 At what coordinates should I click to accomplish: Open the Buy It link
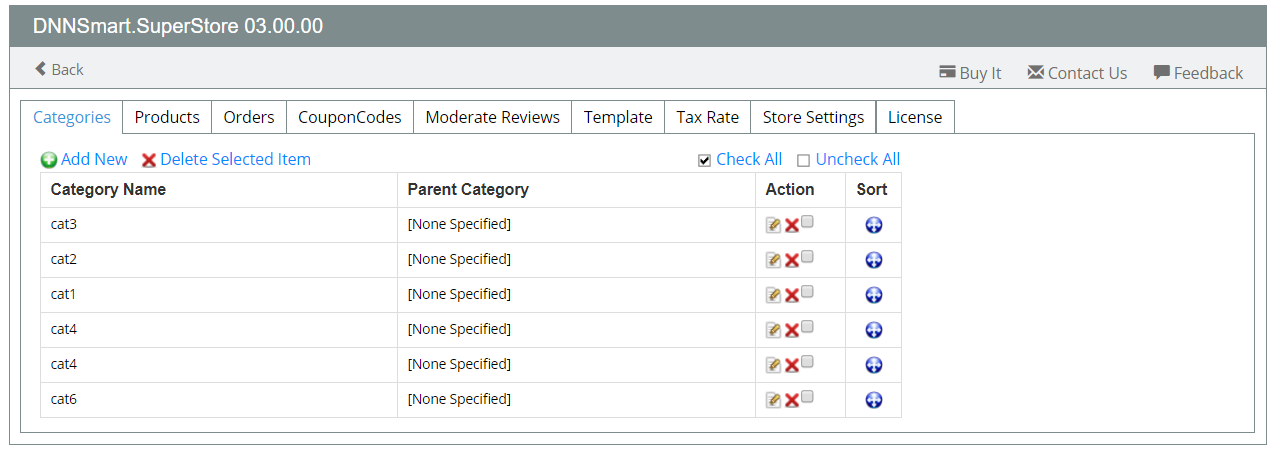[x=970, y=73]
